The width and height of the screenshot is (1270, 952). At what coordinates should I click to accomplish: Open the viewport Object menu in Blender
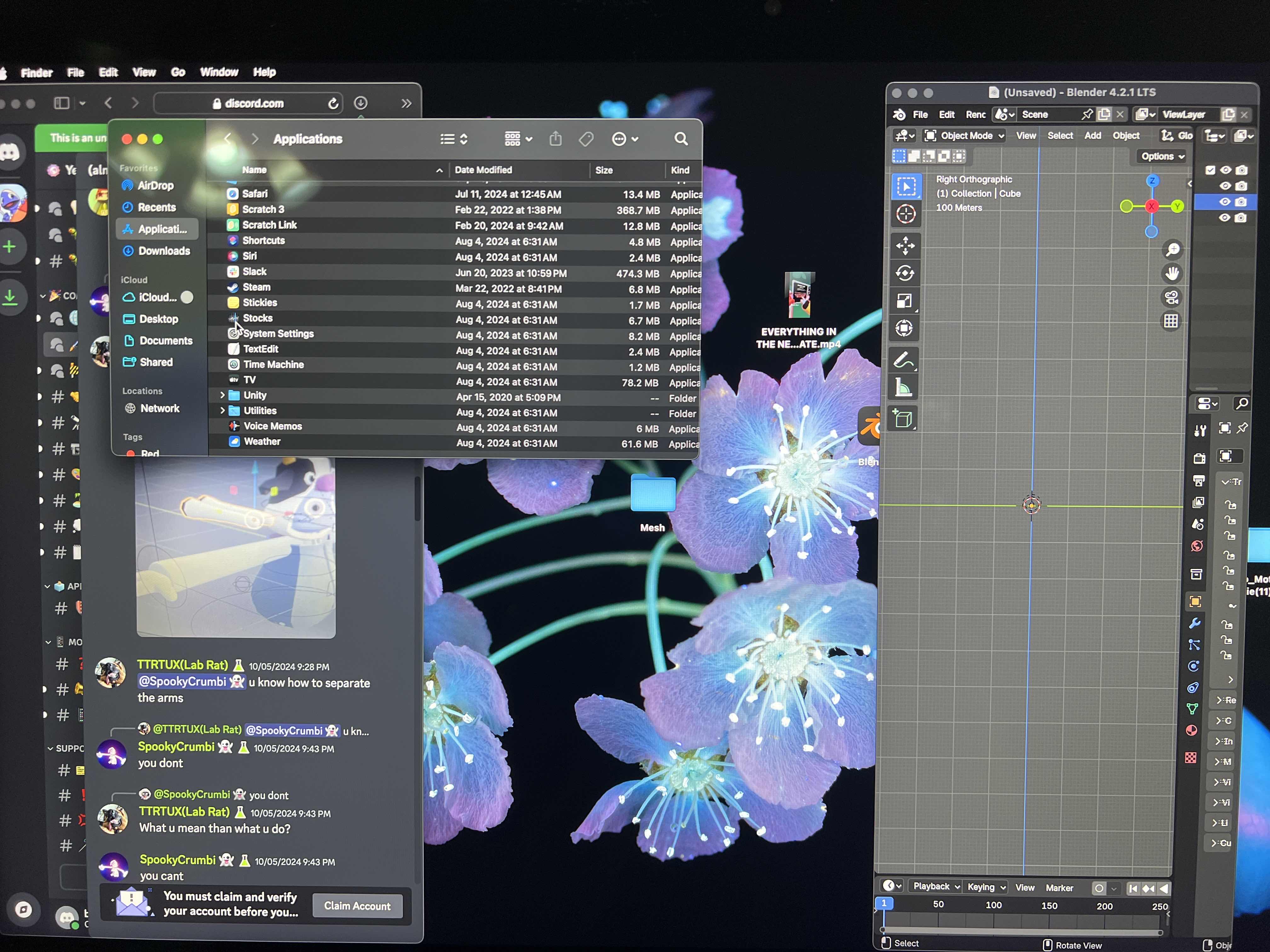pyautogui.click(x=1126, y=135)
